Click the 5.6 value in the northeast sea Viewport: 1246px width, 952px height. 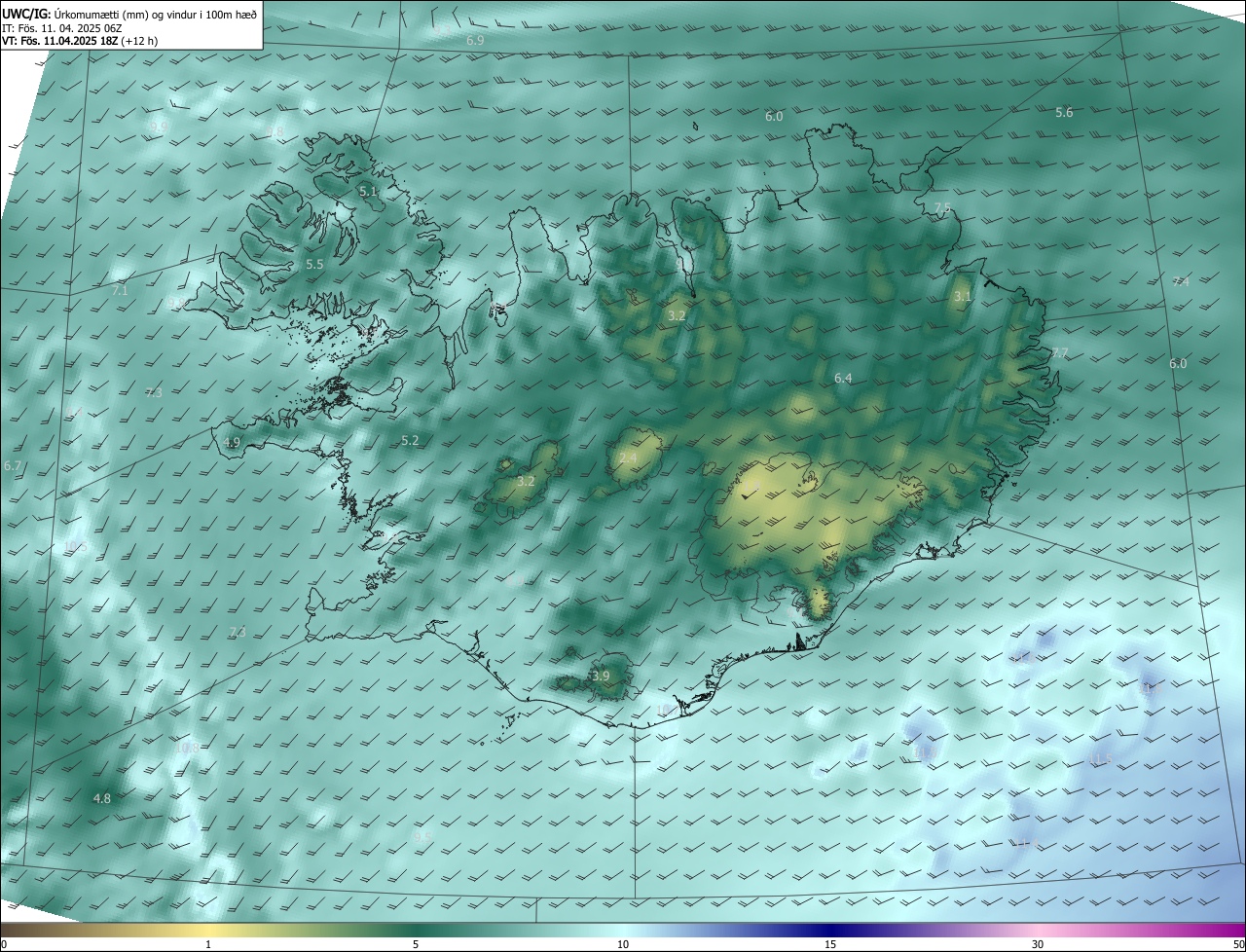pyautogui.click(x=1064, y=112)
